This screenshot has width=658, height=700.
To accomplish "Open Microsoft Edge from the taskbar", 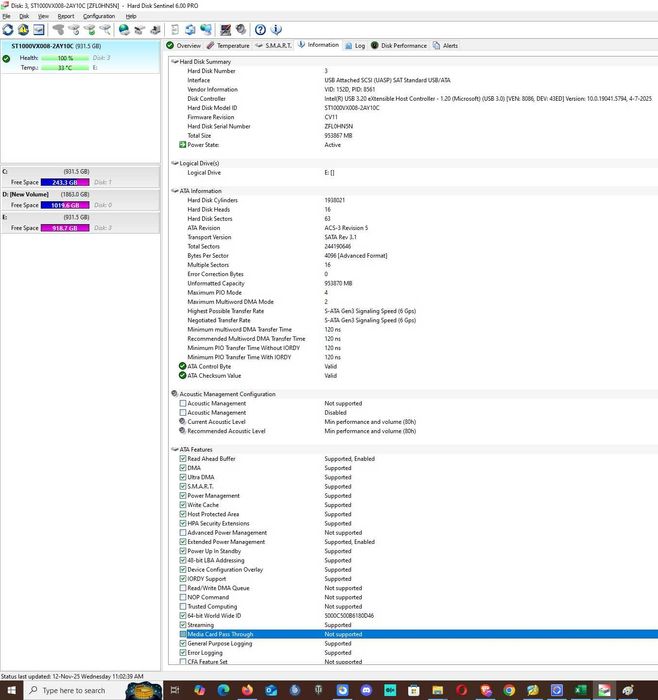I will tap(223, 690).
